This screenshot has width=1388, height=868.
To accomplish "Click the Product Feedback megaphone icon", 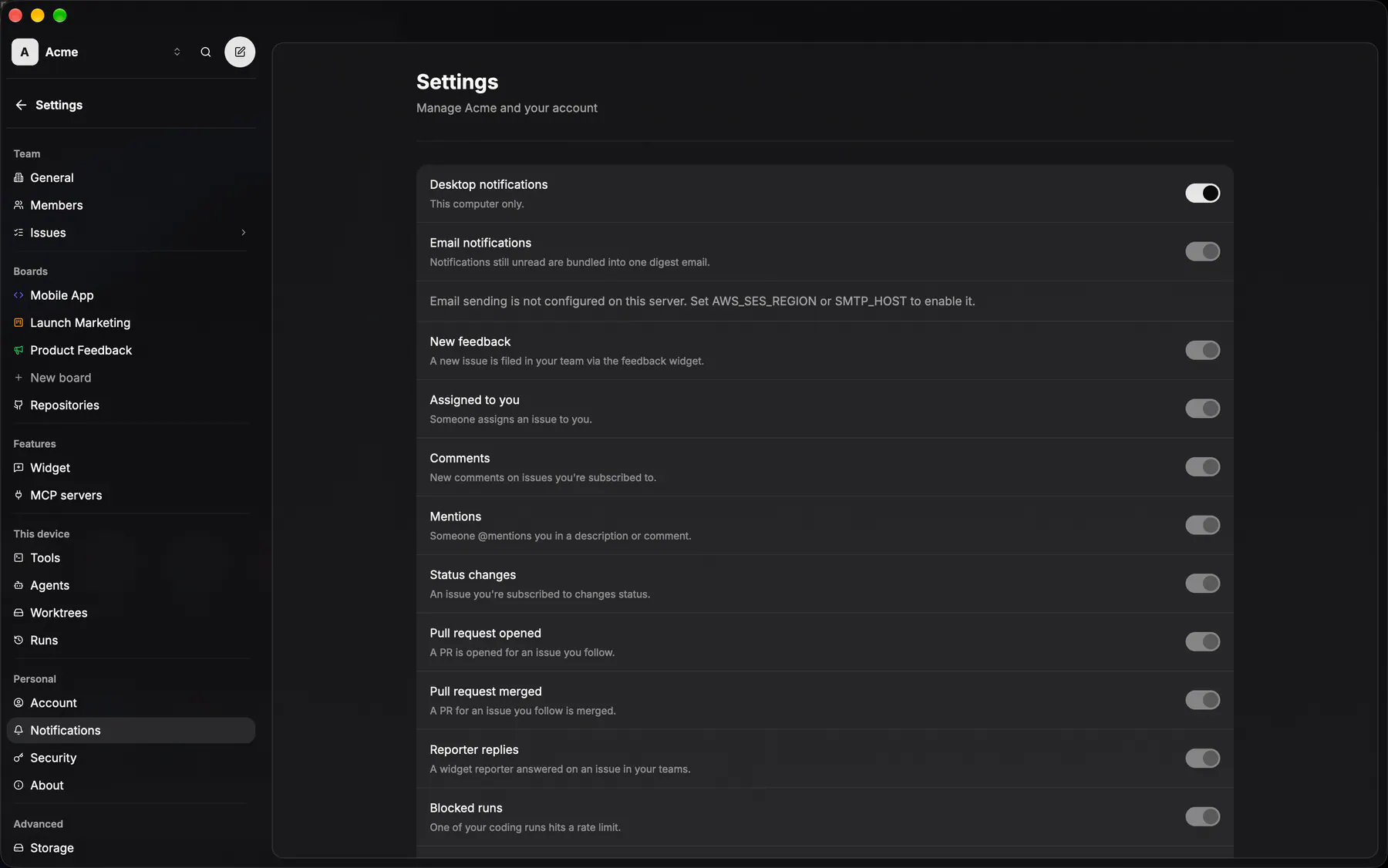I will (19, 350).
